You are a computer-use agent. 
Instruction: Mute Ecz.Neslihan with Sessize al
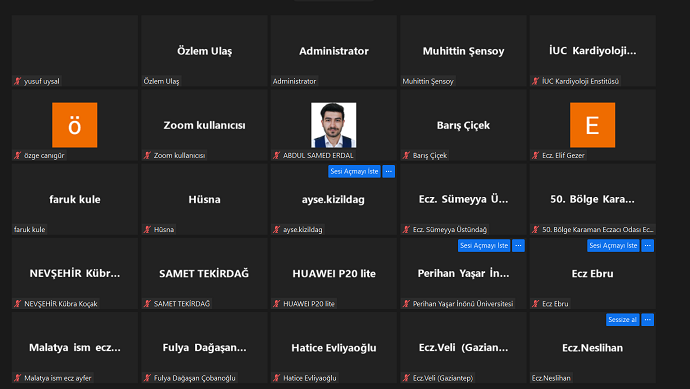[622, 320]
